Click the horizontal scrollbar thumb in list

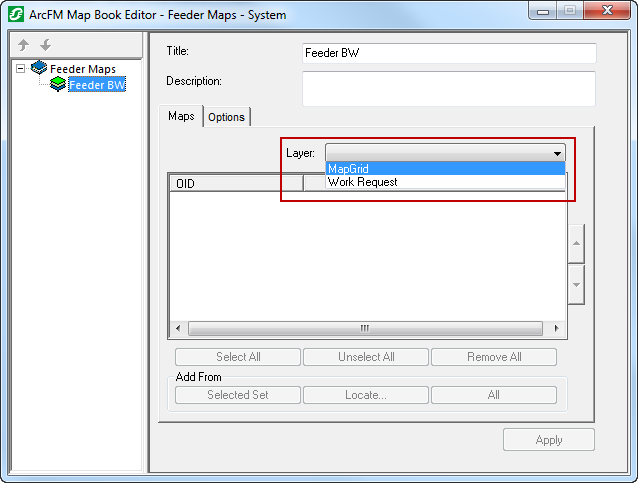tap(367, 328)
